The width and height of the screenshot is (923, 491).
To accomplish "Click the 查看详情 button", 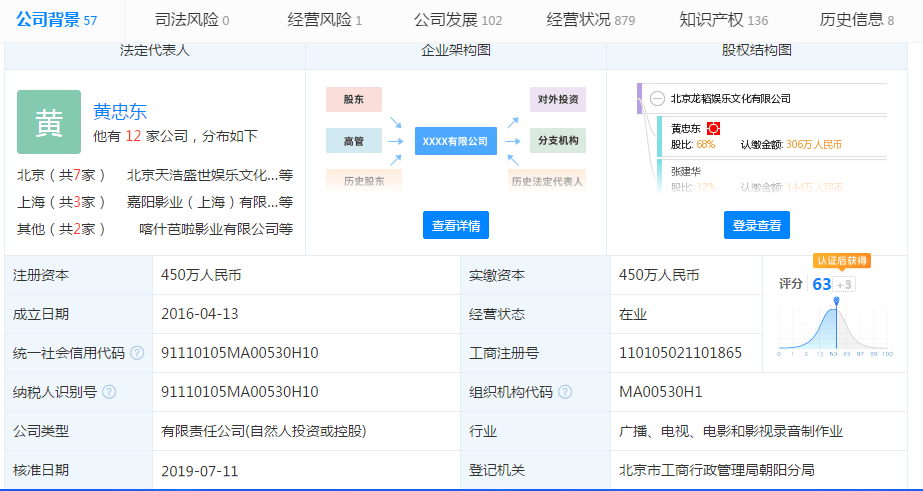I will pyautogui.click(x=456, y=226).
